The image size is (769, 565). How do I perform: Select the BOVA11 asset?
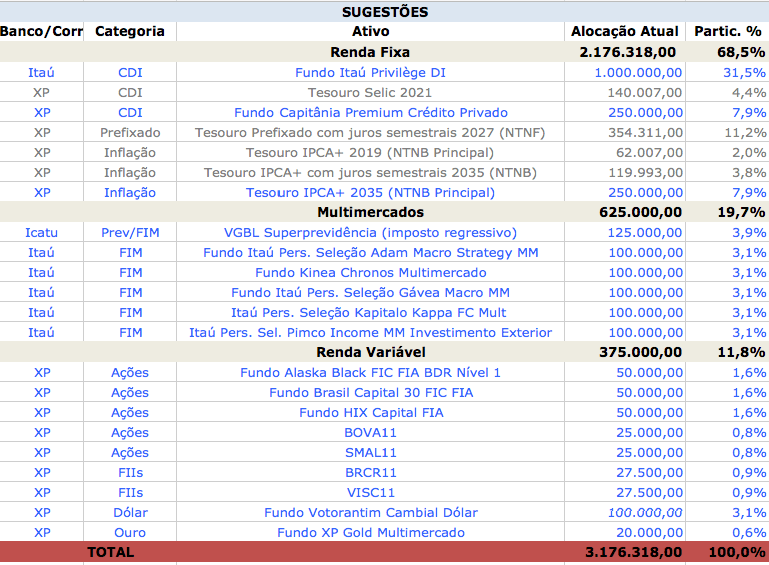(370, 432)
